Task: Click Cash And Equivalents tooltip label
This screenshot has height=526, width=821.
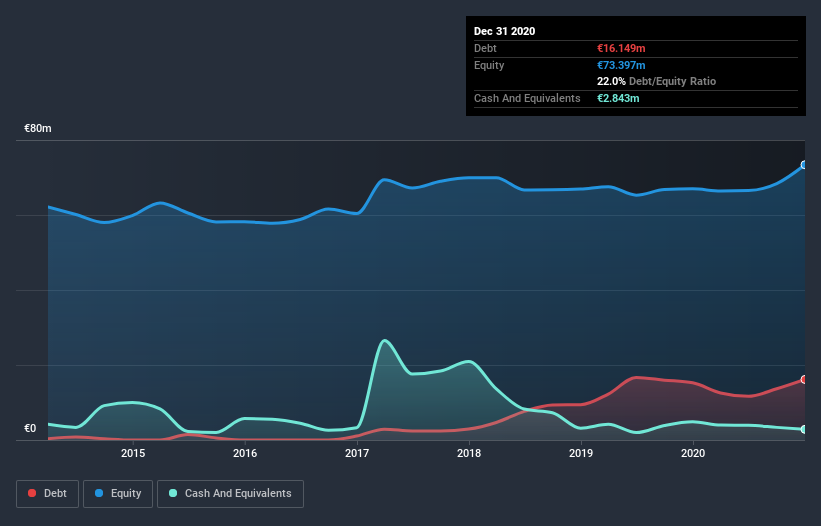Action: (527, 98)
